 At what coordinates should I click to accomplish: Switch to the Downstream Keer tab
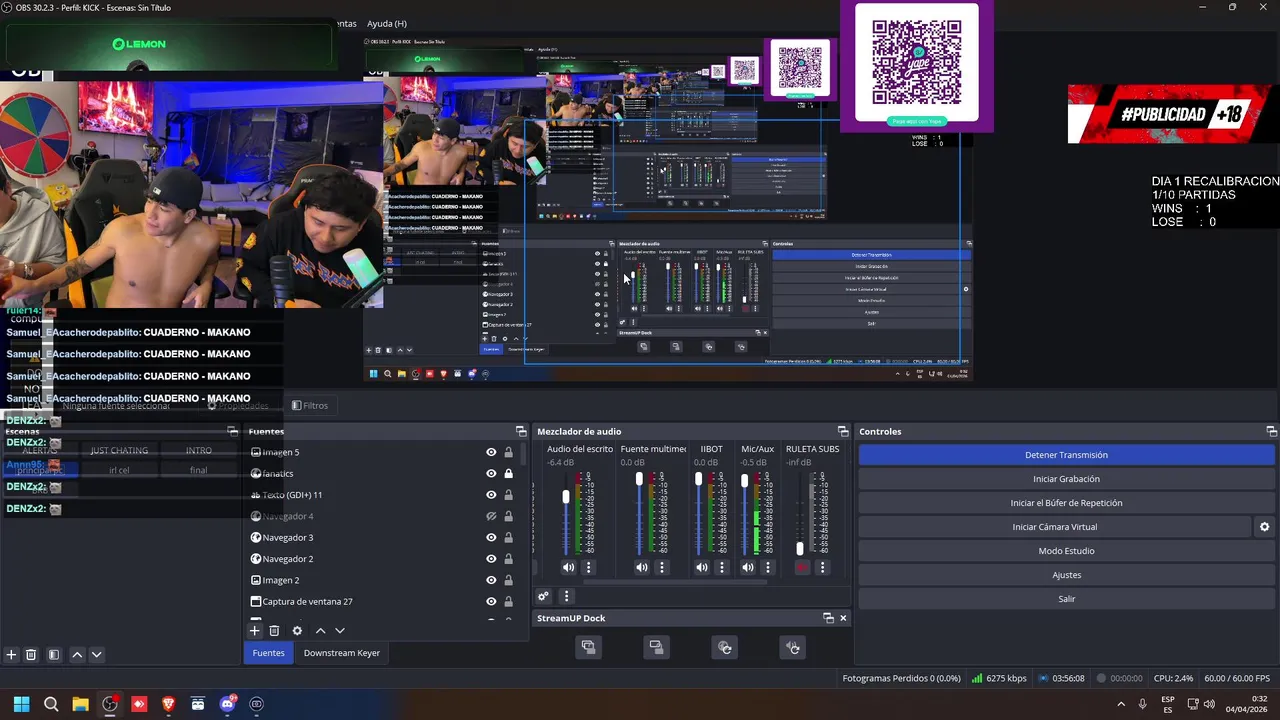pyautogui.click(x=341, y=653)
